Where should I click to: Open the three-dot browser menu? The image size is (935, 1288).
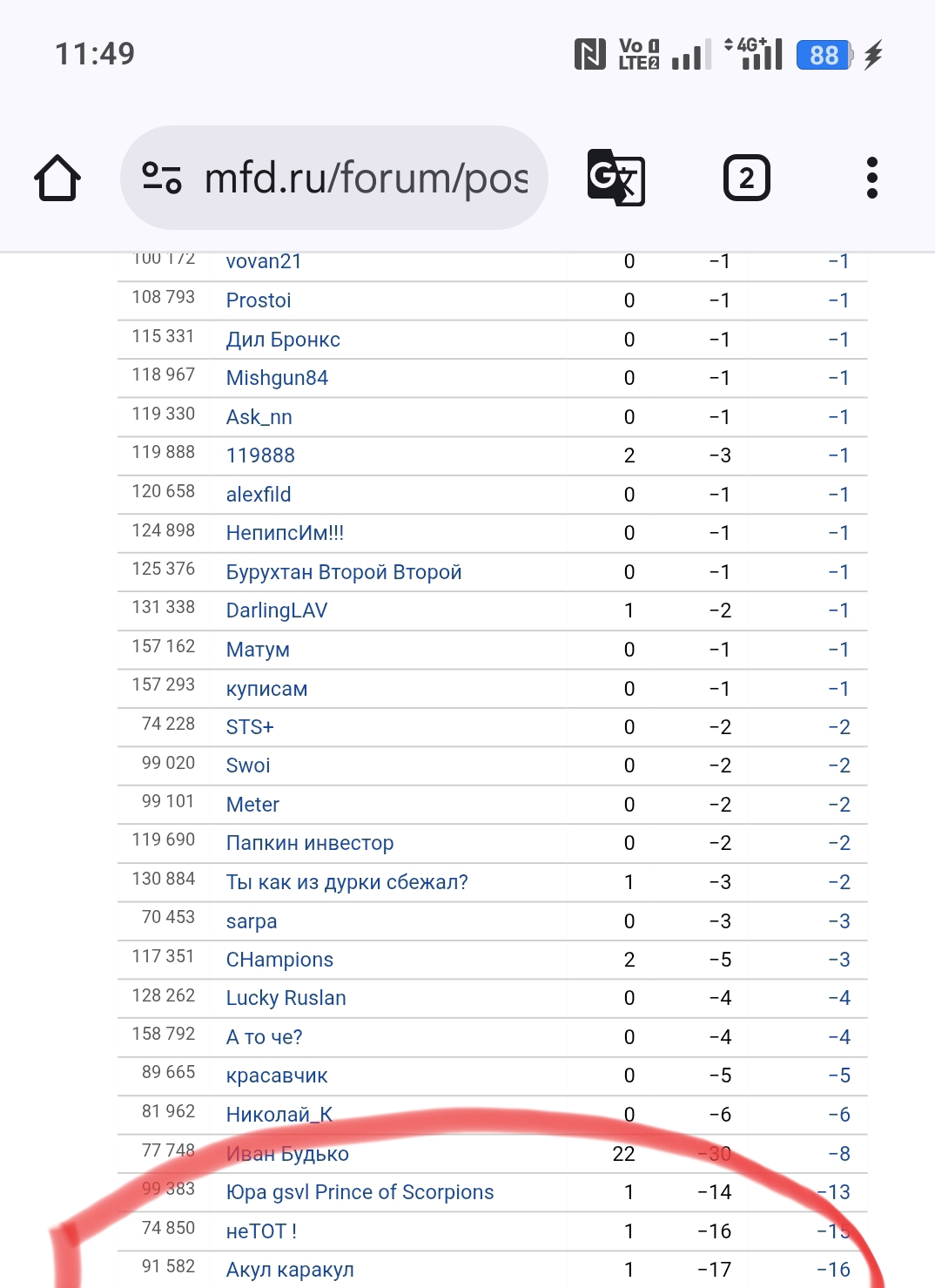pyautogui.click(x=871, y=178)
